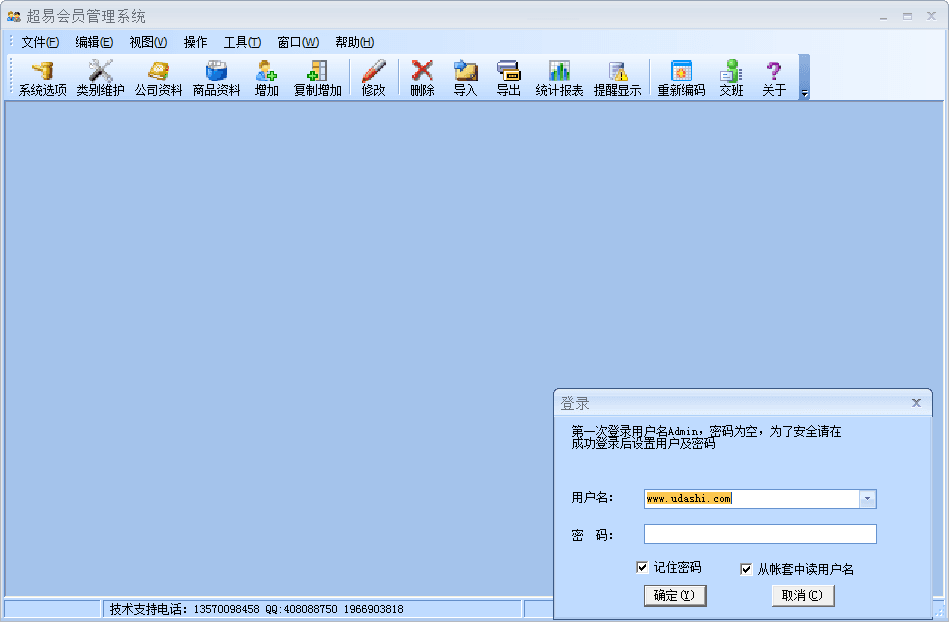Open the 统计报表 statistics report icon

point(559,78)
